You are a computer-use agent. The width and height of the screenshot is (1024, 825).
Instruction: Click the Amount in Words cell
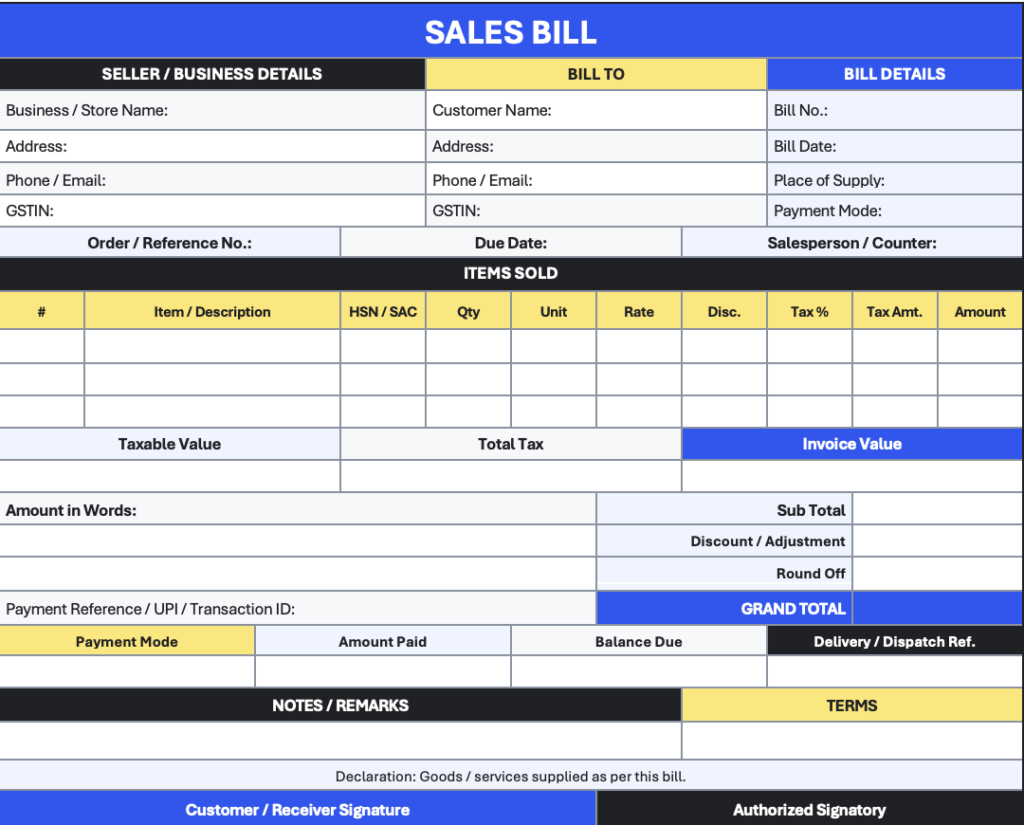(298, 510)
